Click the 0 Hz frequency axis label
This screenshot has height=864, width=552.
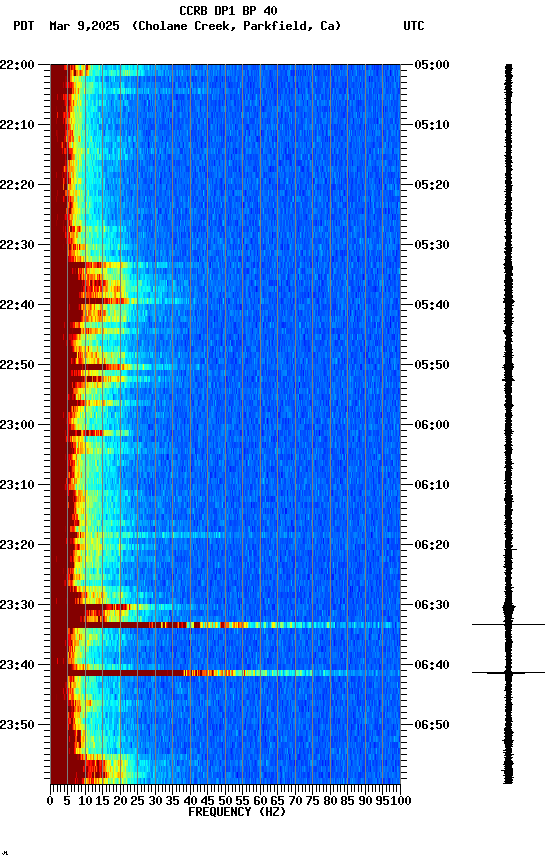point(50,801)
